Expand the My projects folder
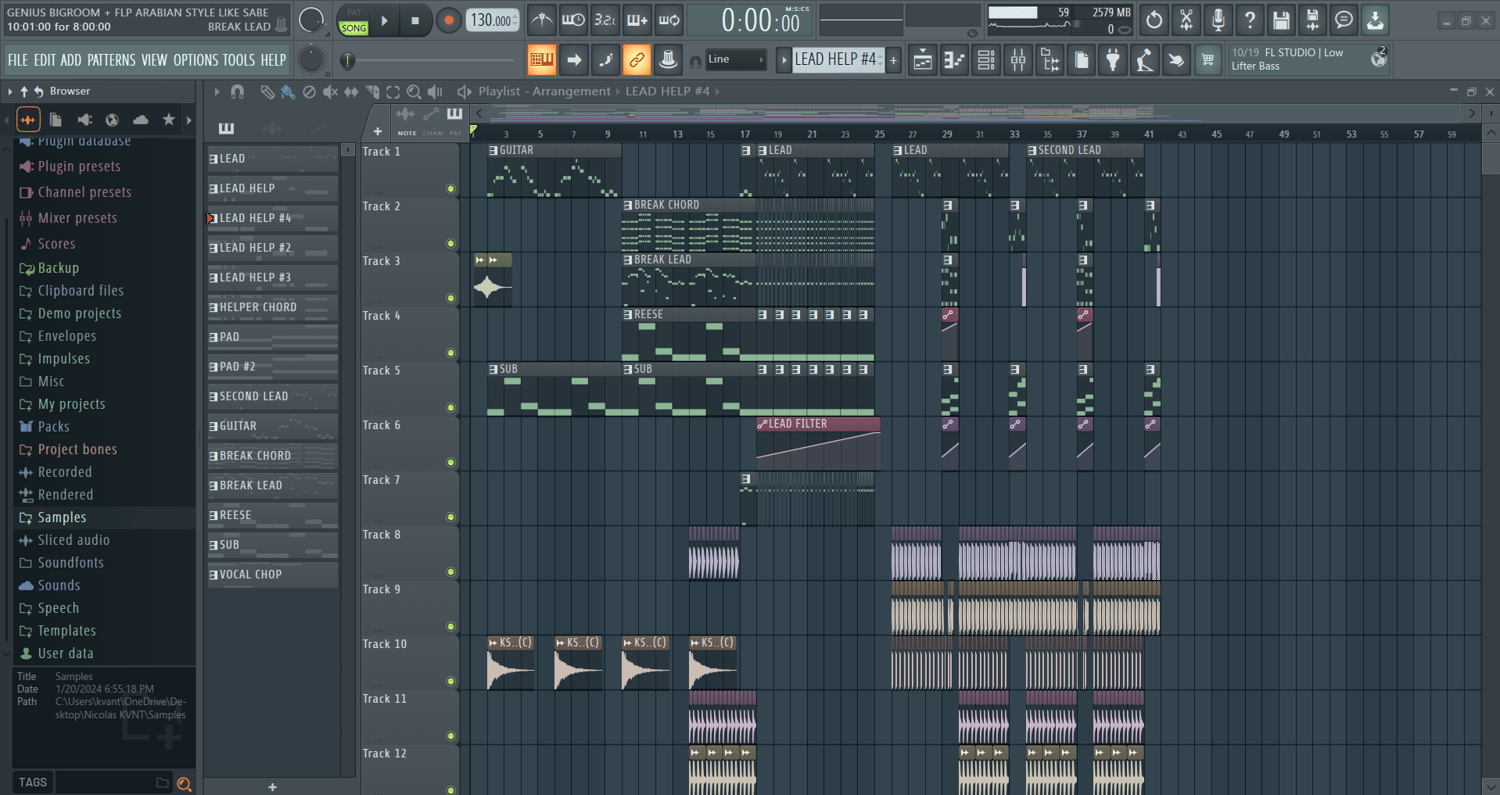Screen dimensions: 1500x795 click(71, 404)
